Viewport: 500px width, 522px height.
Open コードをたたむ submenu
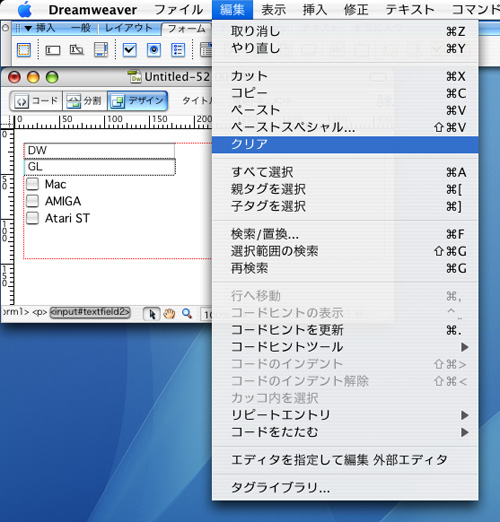click(x=345, y=432)
